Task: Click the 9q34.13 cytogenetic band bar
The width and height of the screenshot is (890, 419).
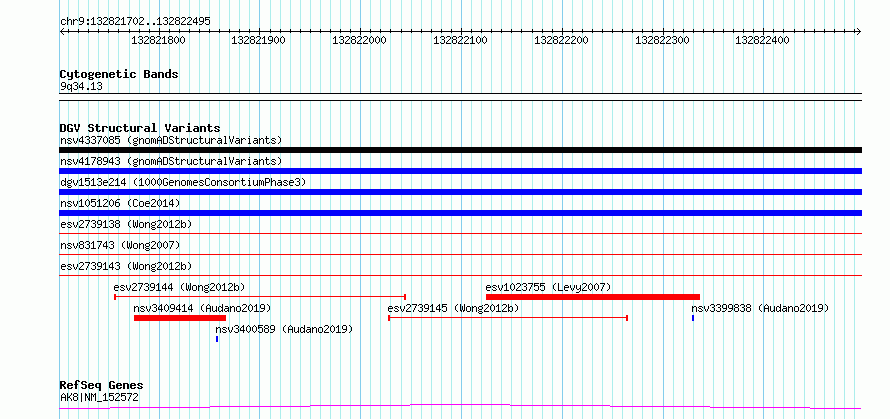Action: [x=460, y=97]
